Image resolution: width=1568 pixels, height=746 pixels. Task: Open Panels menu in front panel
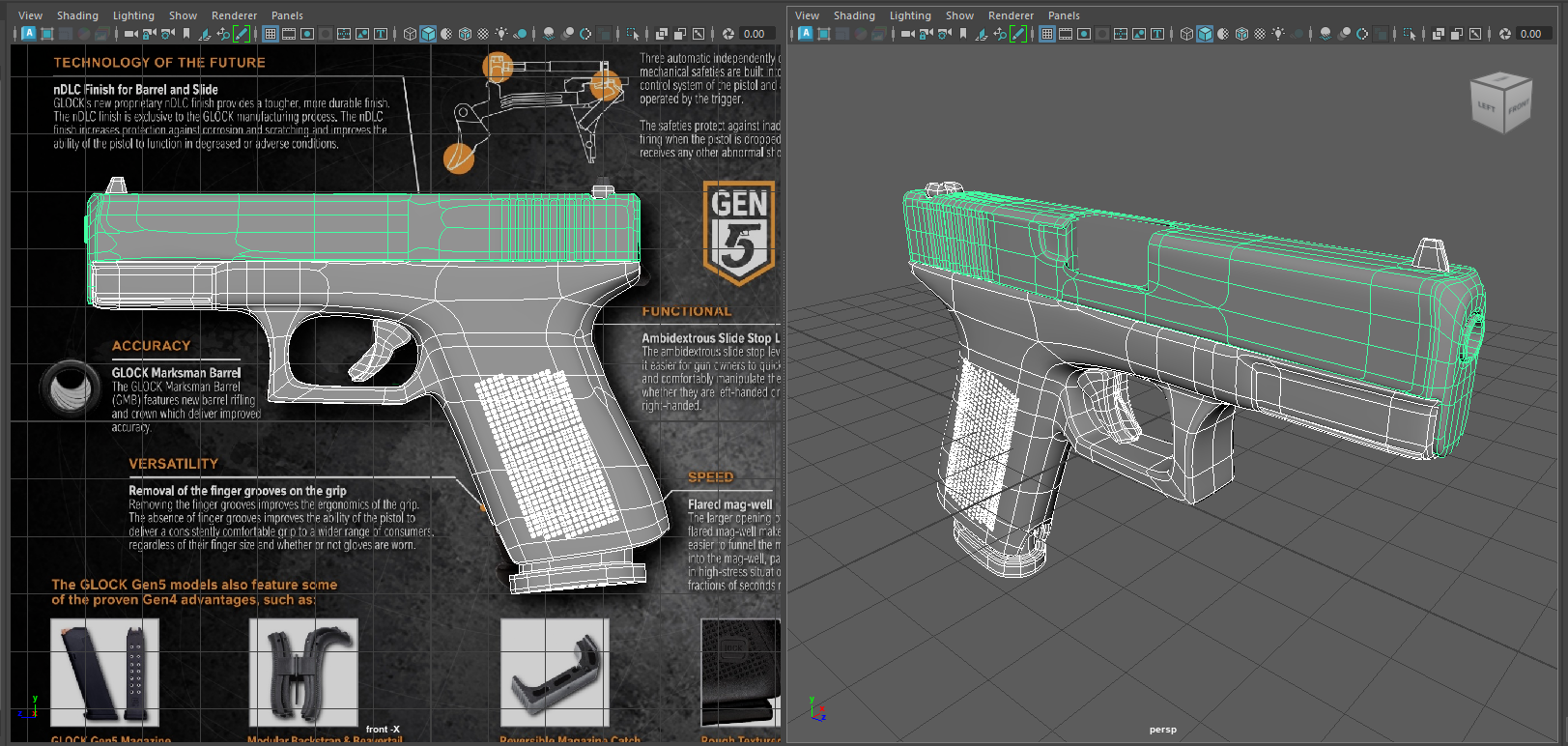[x=287, y=15]
